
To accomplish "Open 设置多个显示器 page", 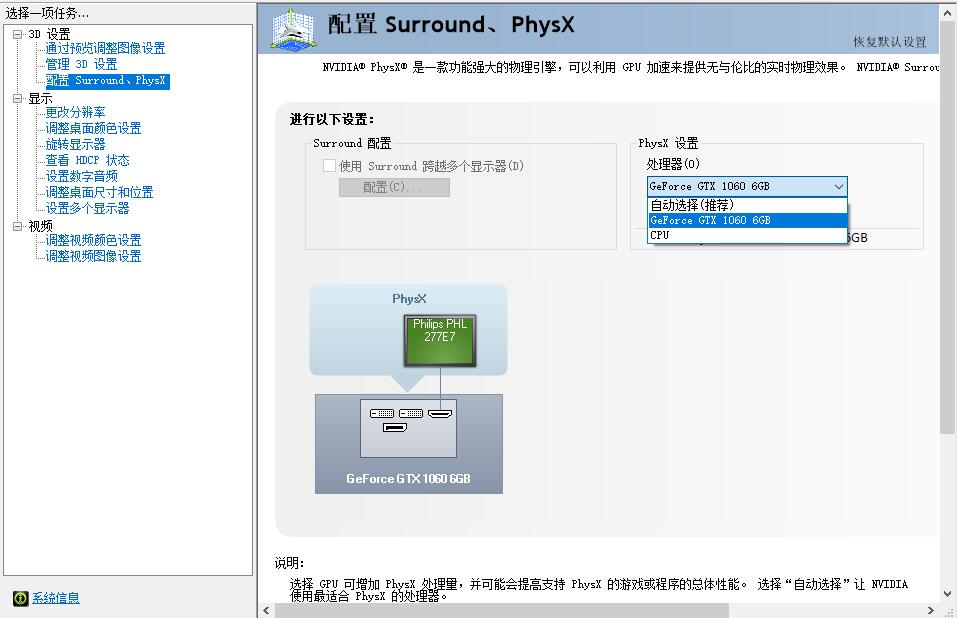I will 87,208.
